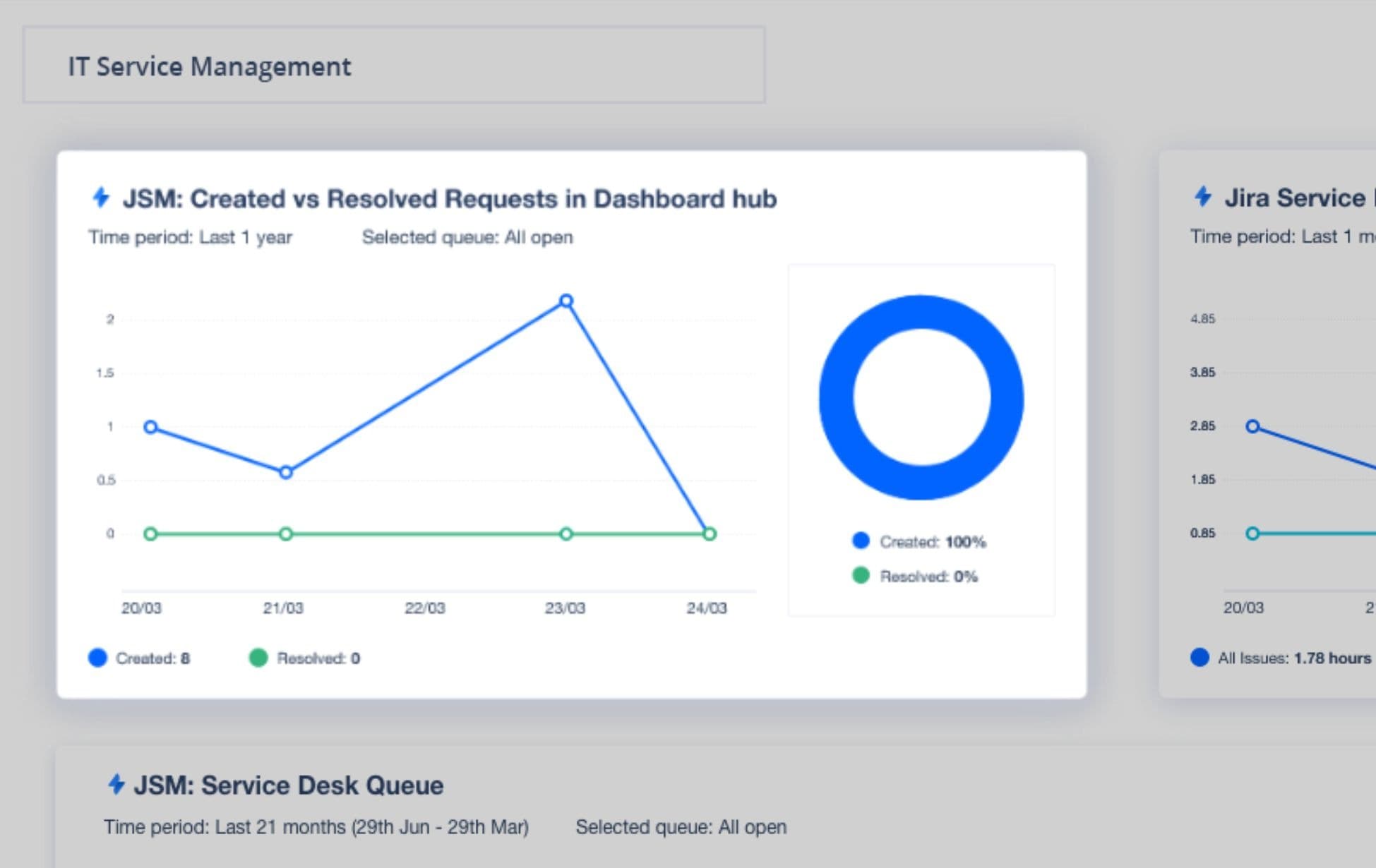Click the lightning icon beside Created vs Resolved title
The height and width of the screenshot is (868, 1376).
(x=101, y=197)
